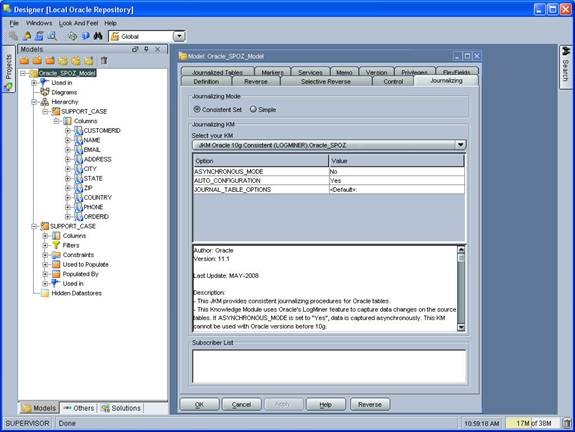Image resolution: width=575 pixels, height=432 pixels.
Task: Expand the NAME column node
Action: (x=67, y=140)
